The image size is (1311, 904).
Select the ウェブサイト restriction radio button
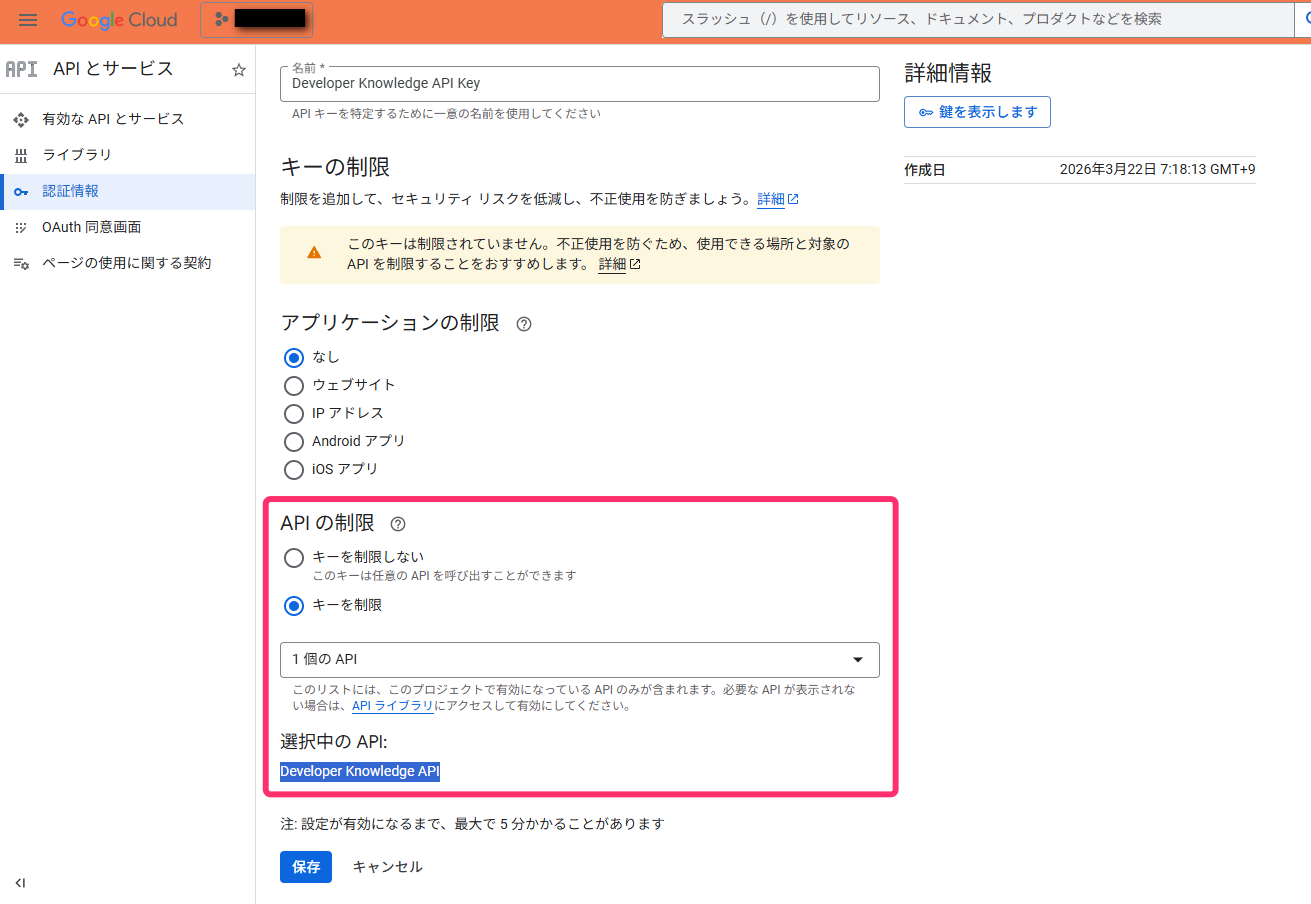click(294, 386)
